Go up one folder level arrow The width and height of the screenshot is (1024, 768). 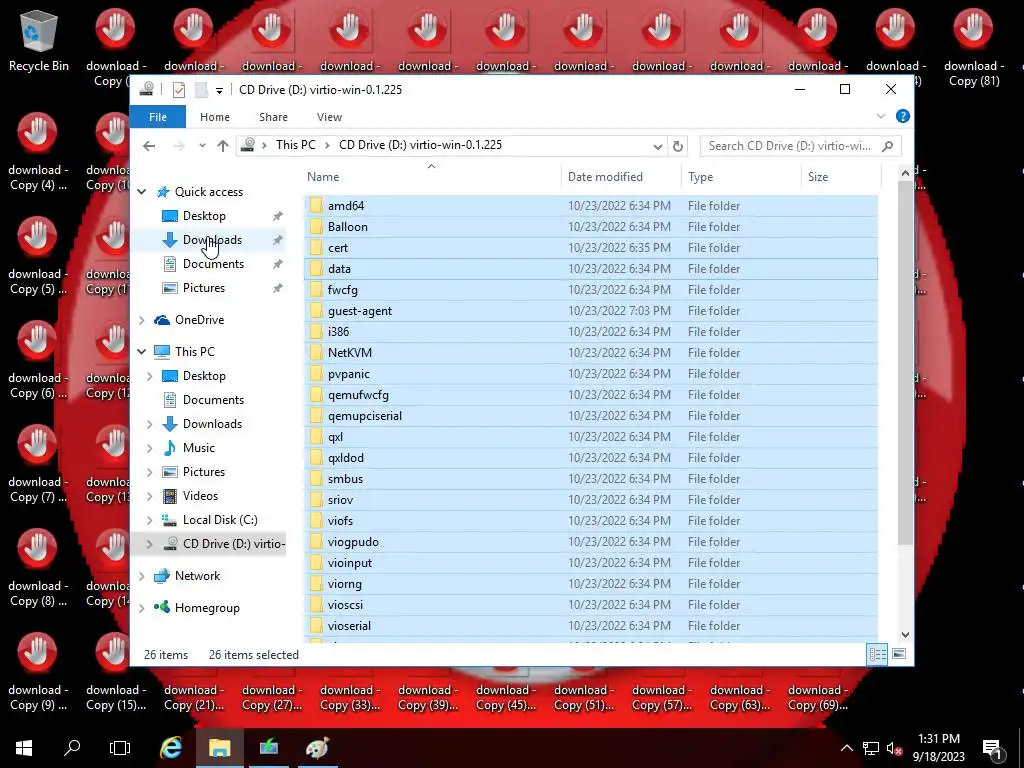pyautogui.click(x=223, y=146)
